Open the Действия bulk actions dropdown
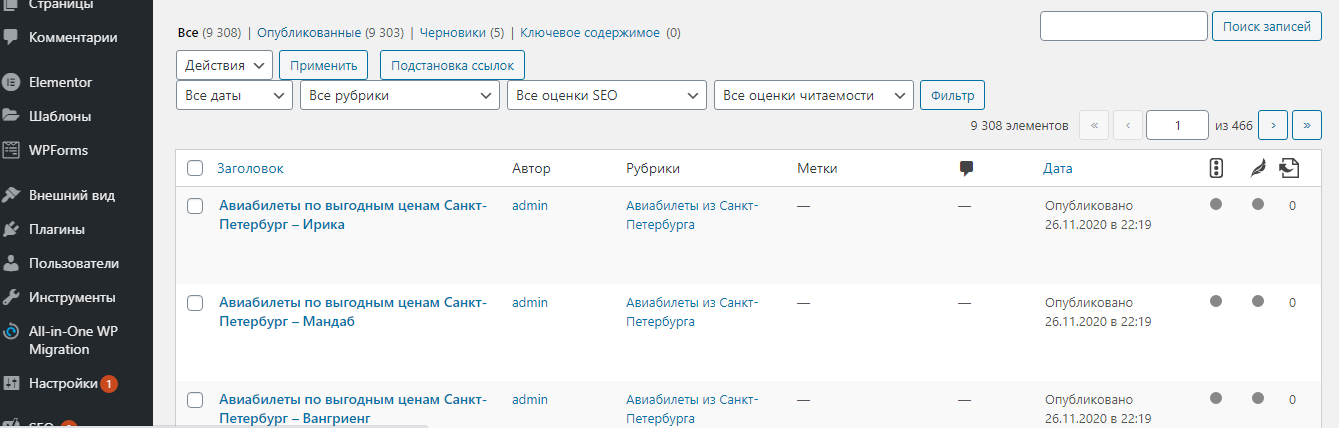 click(x=224, y=65)
